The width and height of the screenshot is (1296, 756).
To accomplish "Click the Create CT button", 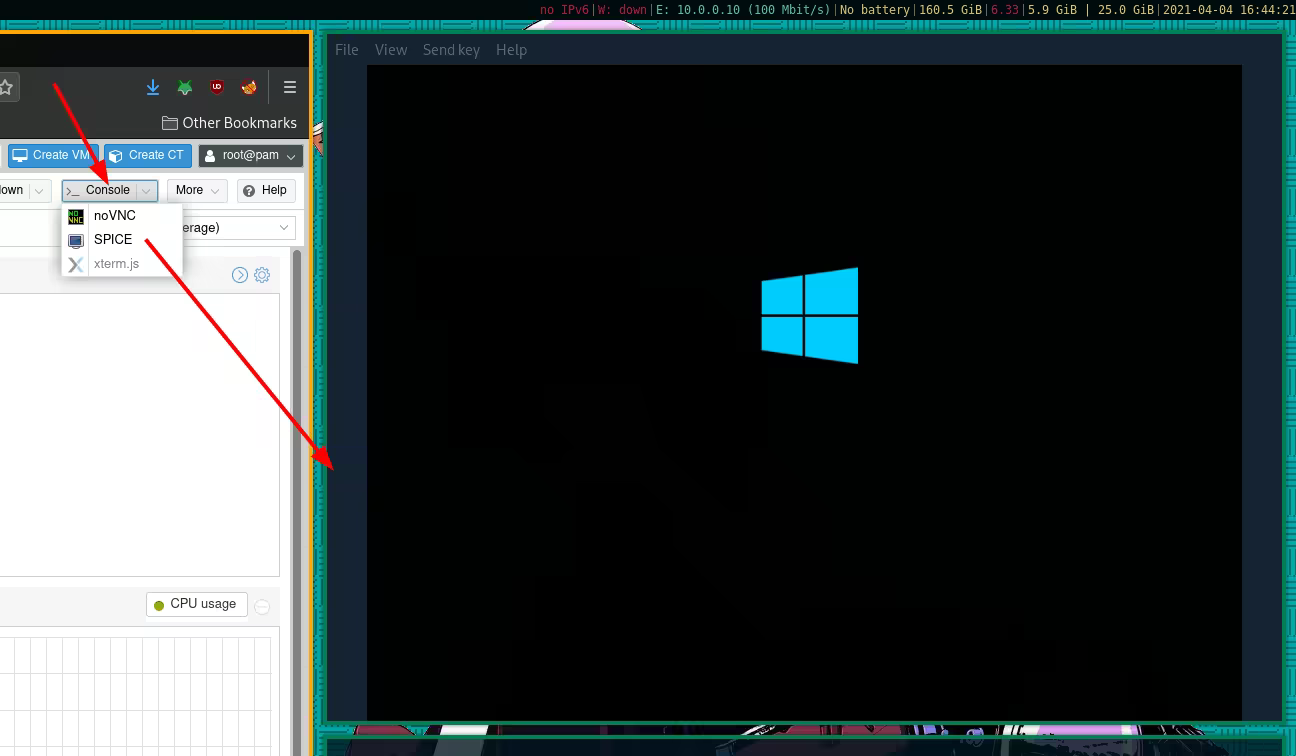I will 147,156.
